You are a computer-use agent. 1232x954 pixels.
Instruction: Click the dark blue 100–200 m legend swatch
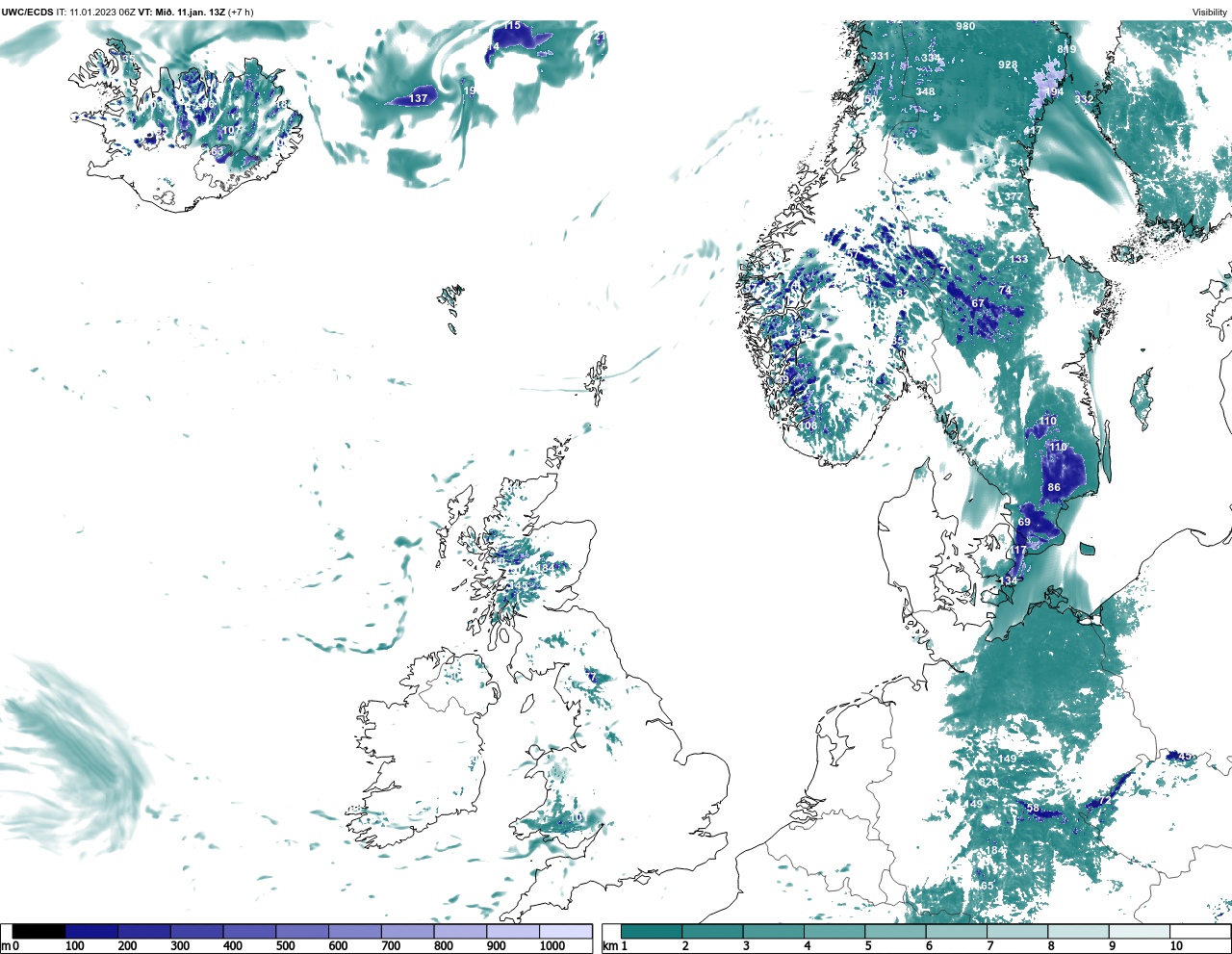(92, 931)
